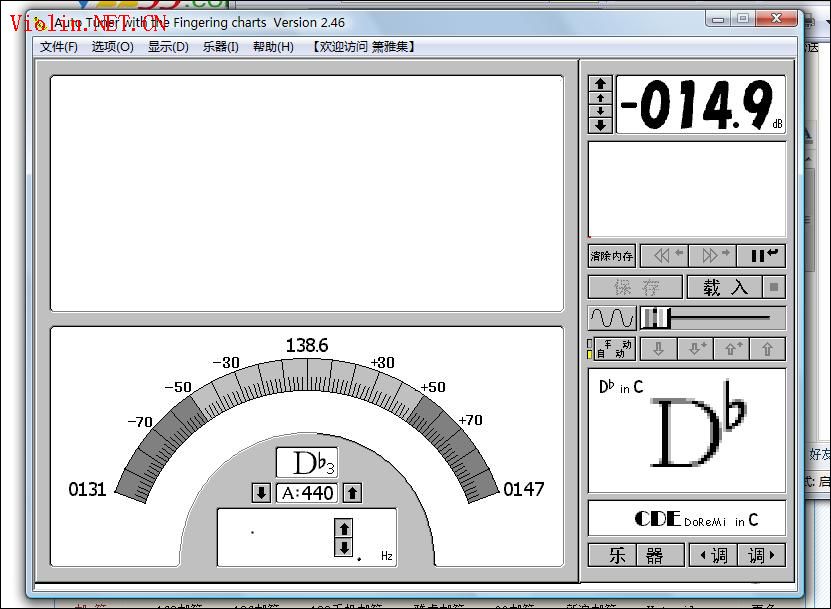Viewport: 831px width, 609px height.
Task: Click the CDE DoReMi notation display
Action: tap(687, 518)
